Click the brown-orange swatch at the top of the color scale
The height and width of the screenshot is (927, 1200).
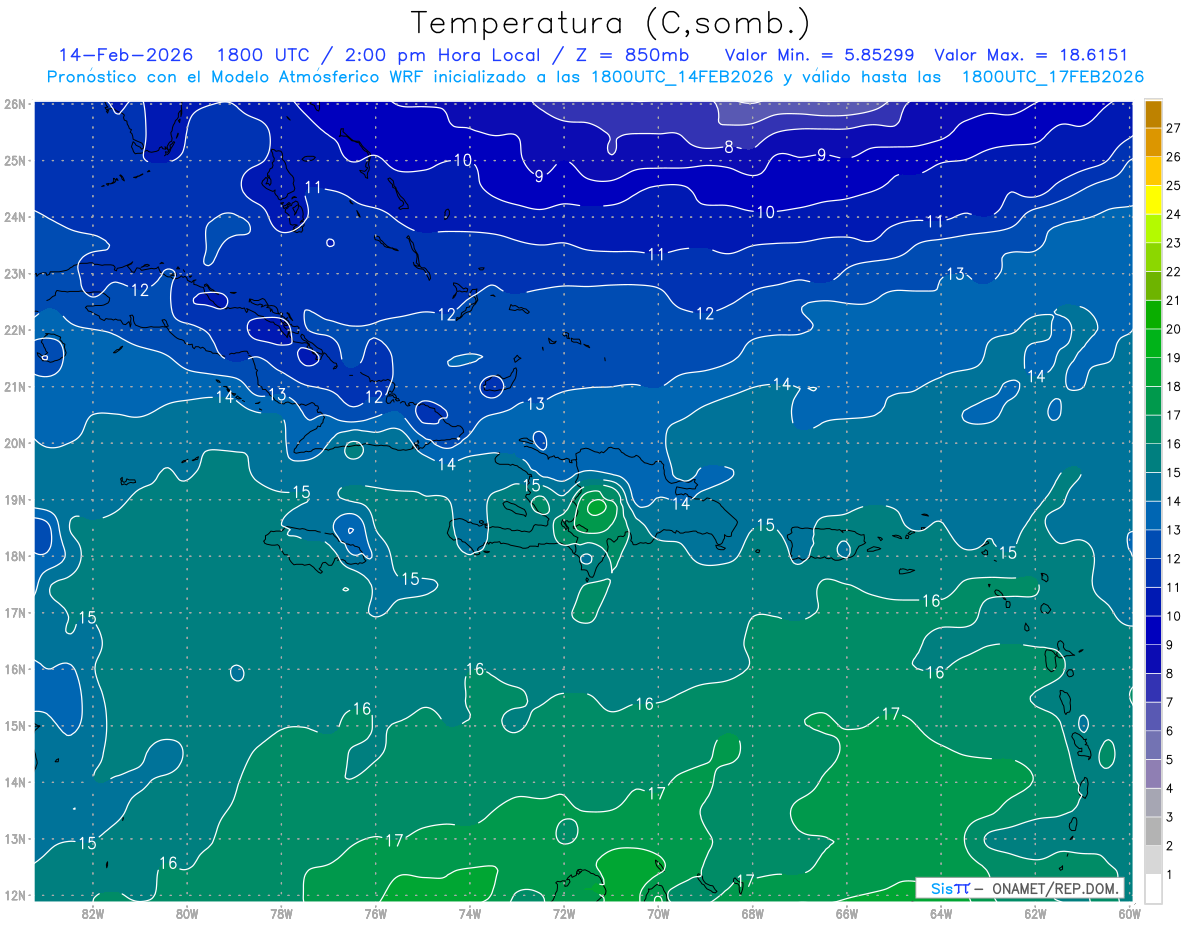[x=1153, y=114]
